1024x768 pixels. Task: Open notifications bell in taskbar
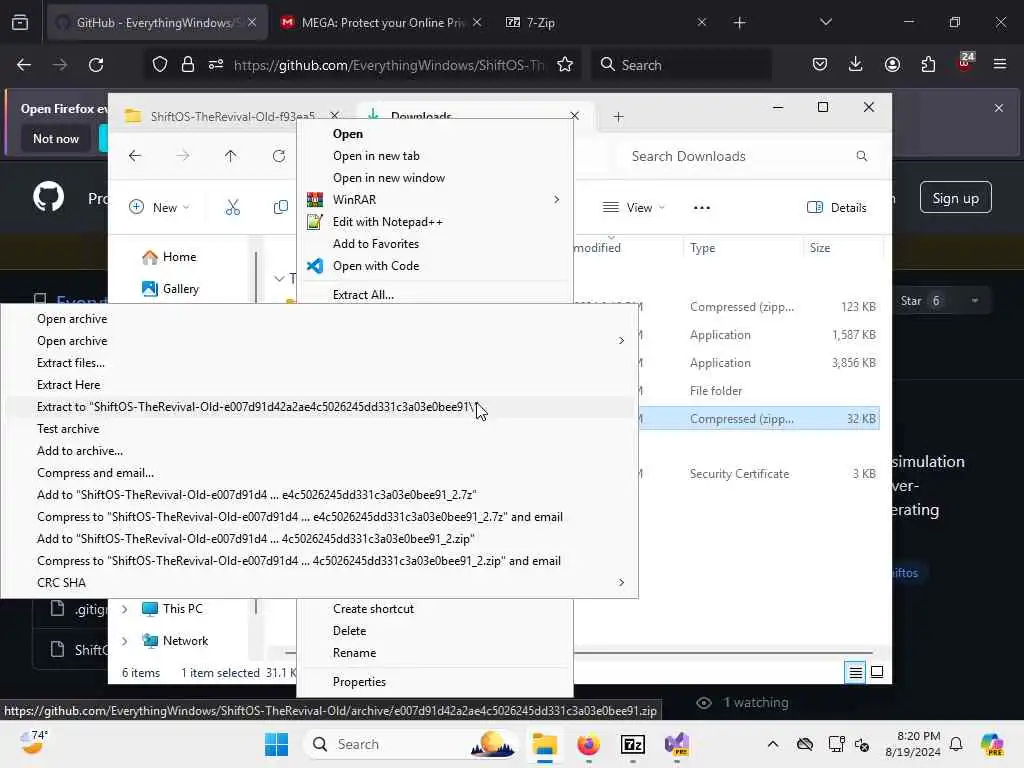click(956, 744)
